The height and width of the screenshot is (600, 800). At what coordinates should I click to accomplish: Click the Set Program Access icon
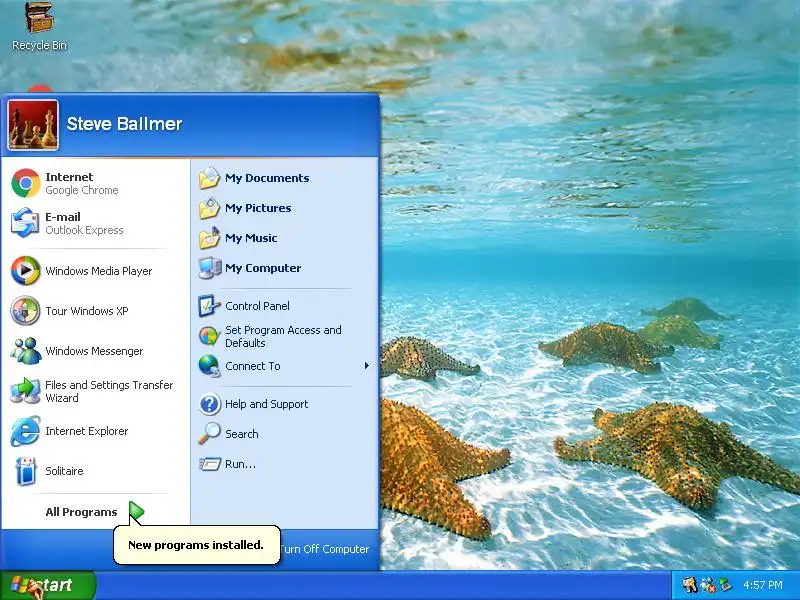[209, 336]
